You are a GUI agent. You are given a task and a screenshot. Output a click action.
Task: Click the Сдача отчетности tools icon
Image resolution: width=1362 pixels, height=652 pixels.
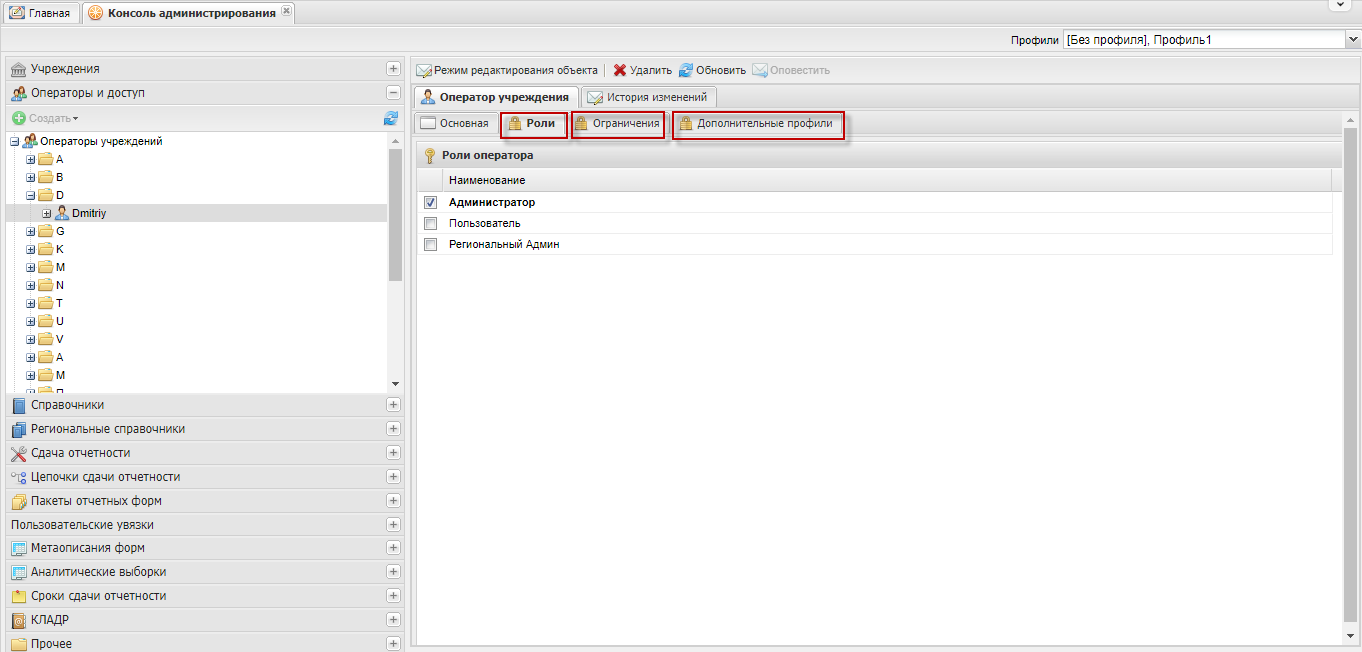coord(19,453)
